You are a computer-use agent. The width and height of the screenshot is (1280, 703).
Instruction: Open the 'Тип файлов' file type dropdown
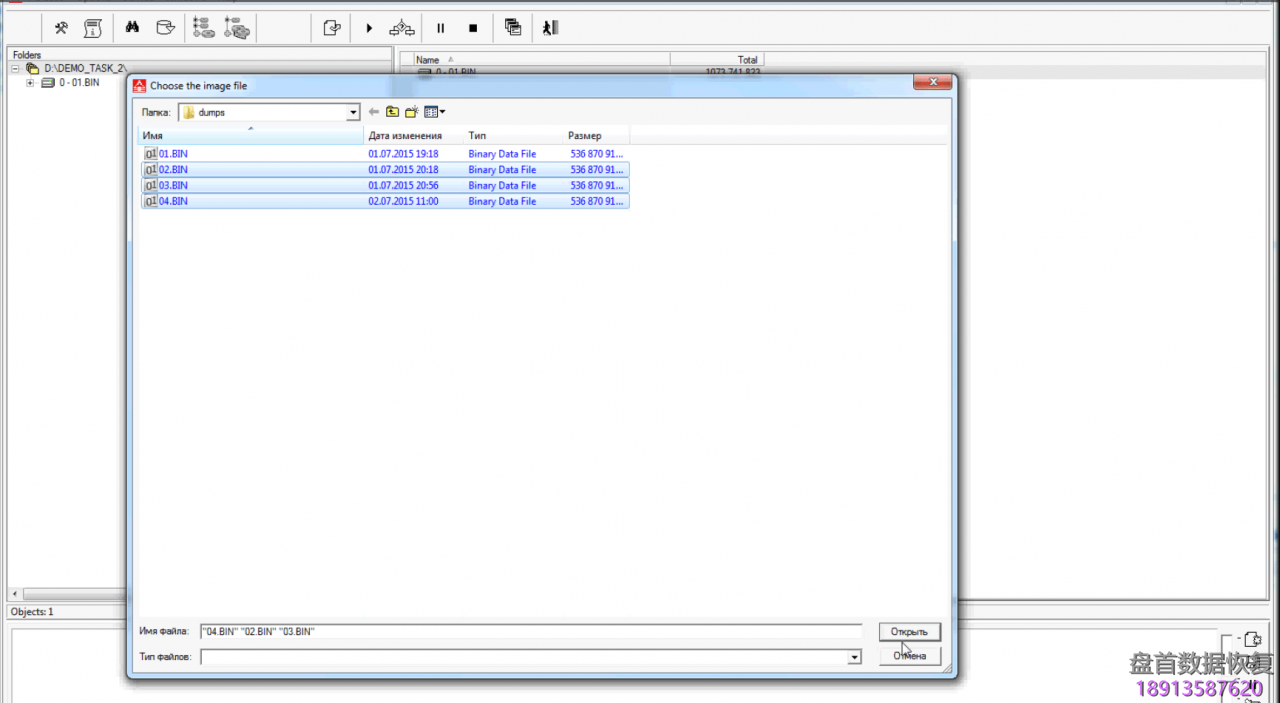(854, 657)
